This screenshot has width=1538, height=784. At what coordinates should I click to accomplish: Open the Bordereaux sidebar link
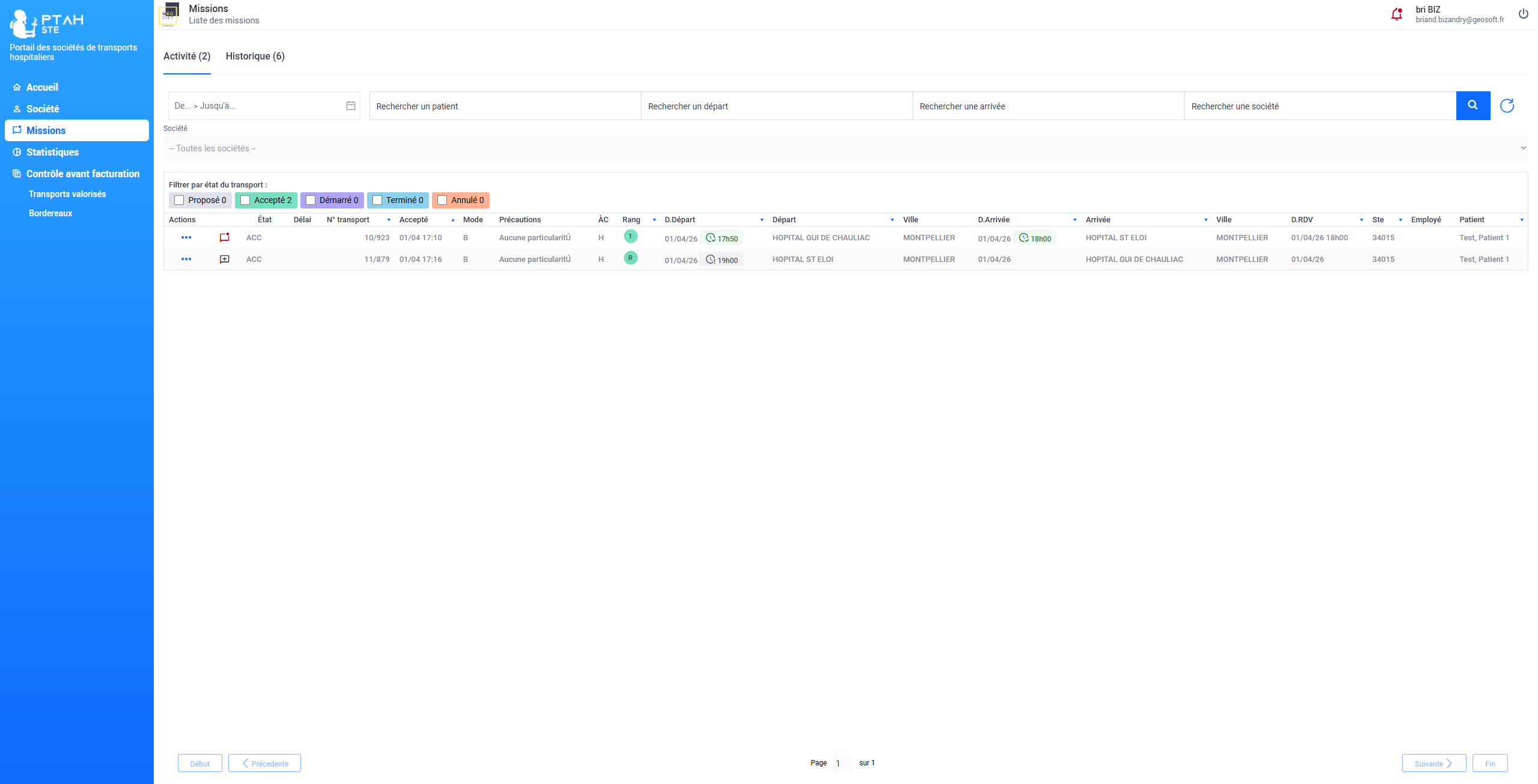pyautogui.click(x=50, y=213)
